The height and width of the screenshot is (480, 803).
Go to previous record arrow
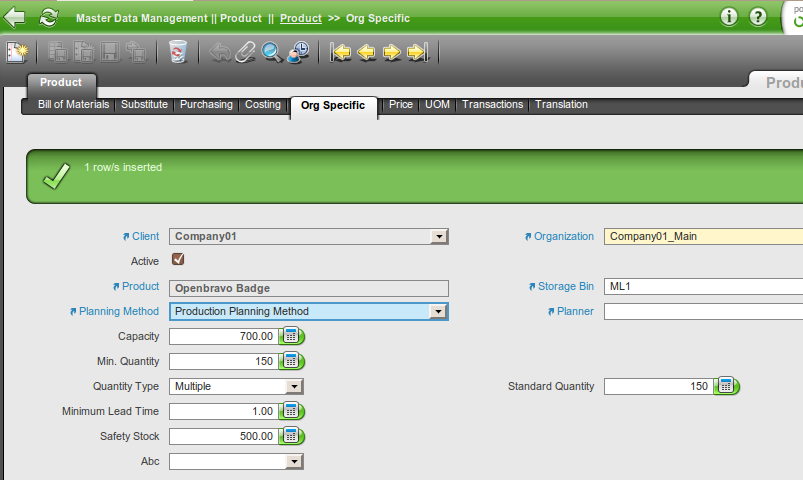(367, 52)
